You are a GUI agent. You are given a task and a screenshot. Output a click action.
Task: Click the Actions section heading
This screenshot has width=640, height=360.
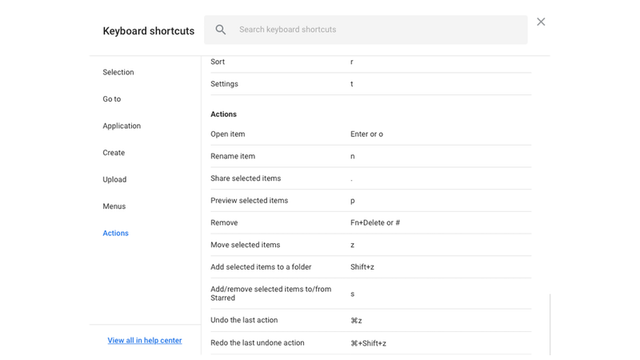pyautogui.click(x=223, y=114)
